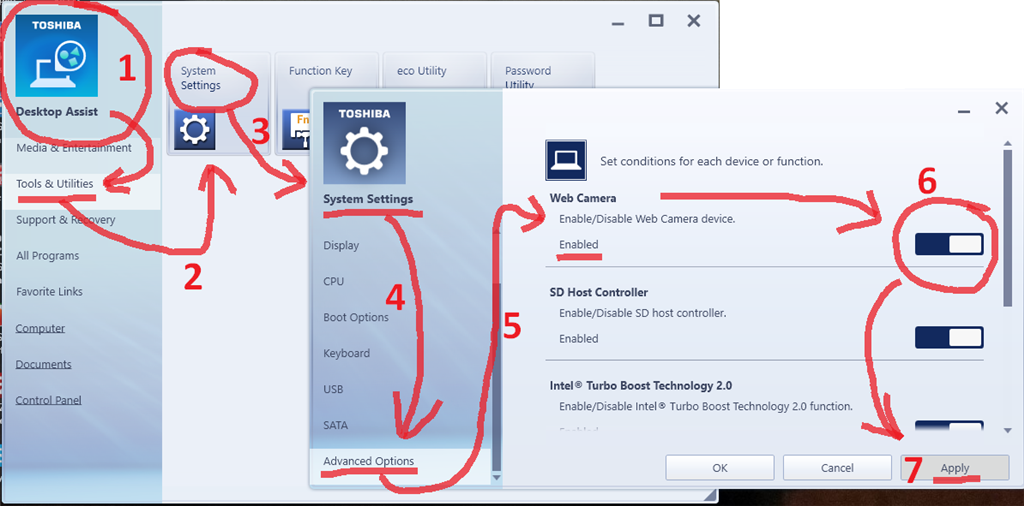Open the Documents link
Screen dimensions: 1024x506
click(44, 364)
